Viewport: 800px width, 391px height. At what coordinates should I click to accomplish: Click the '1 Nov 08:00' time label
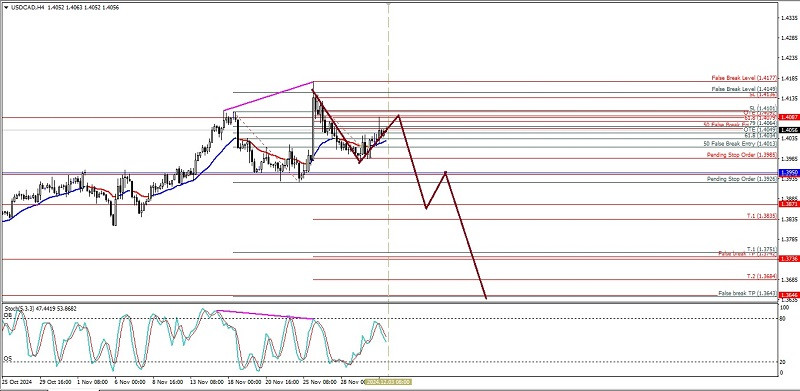click(x=92, y=382)
